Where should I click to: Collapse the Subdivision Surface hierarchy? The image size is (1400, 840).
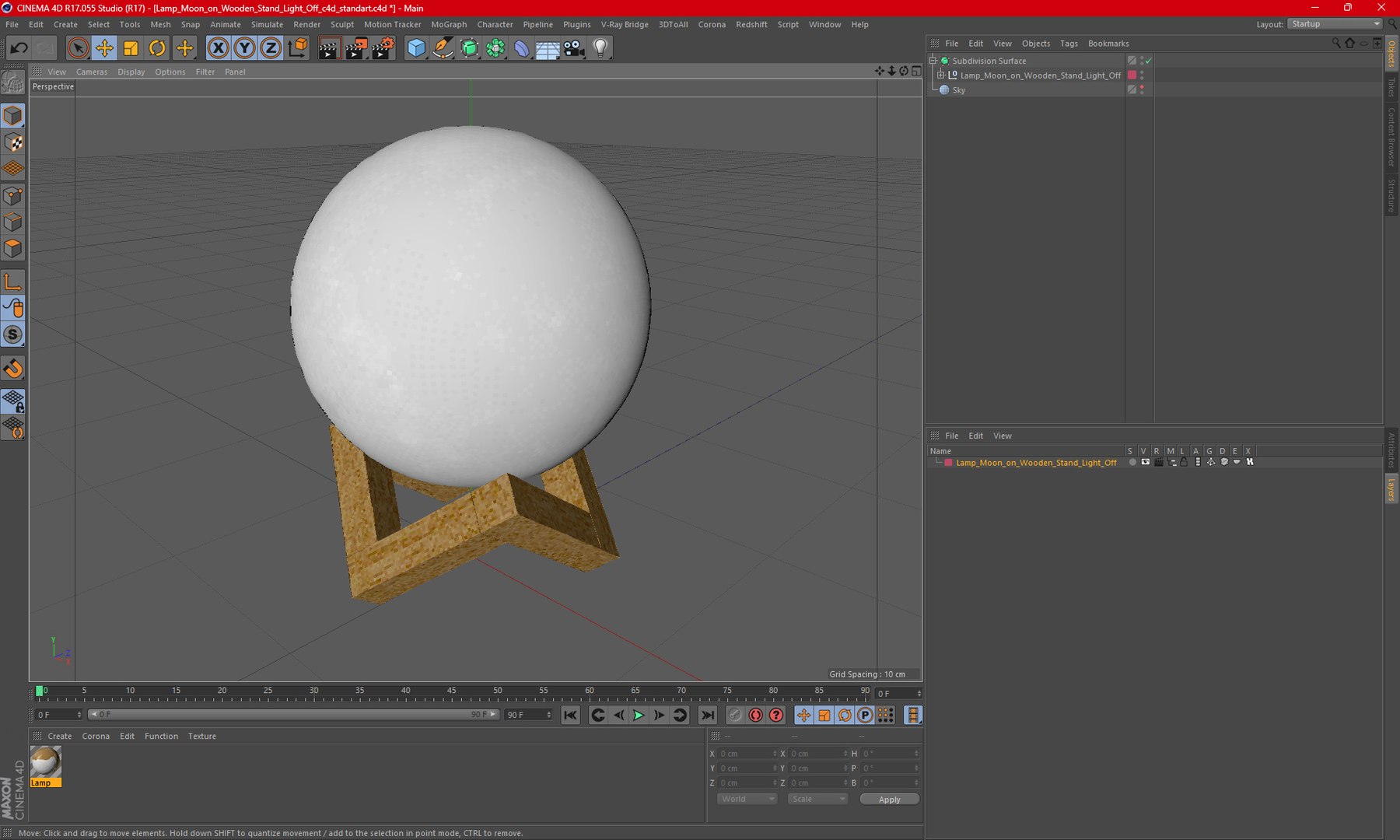coord(933,61)
